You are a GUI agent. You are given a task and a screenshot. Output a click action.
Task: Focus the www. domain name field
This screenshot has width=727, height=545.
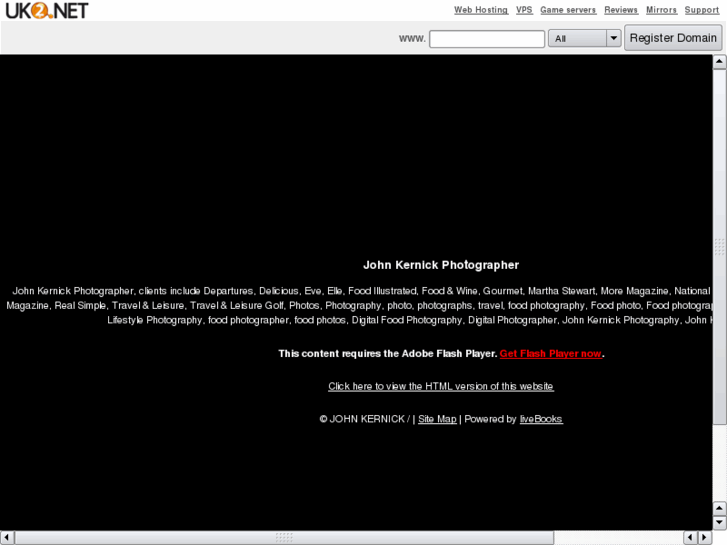(487, 38)
